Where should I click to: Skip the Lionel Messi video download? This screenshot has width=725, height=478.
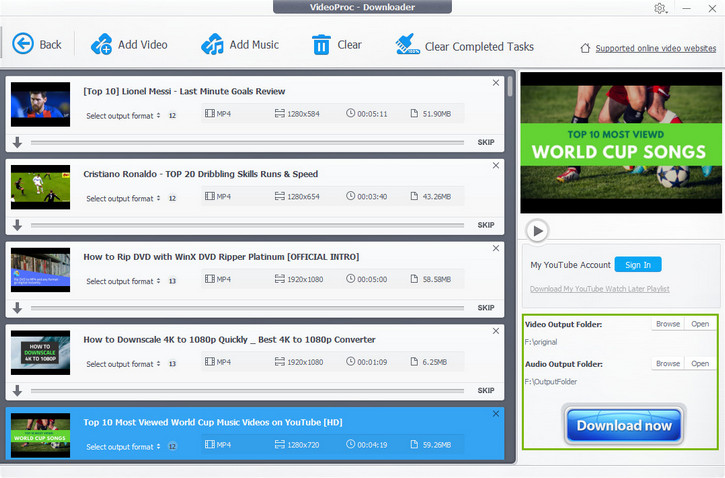[x=485, y=142]
